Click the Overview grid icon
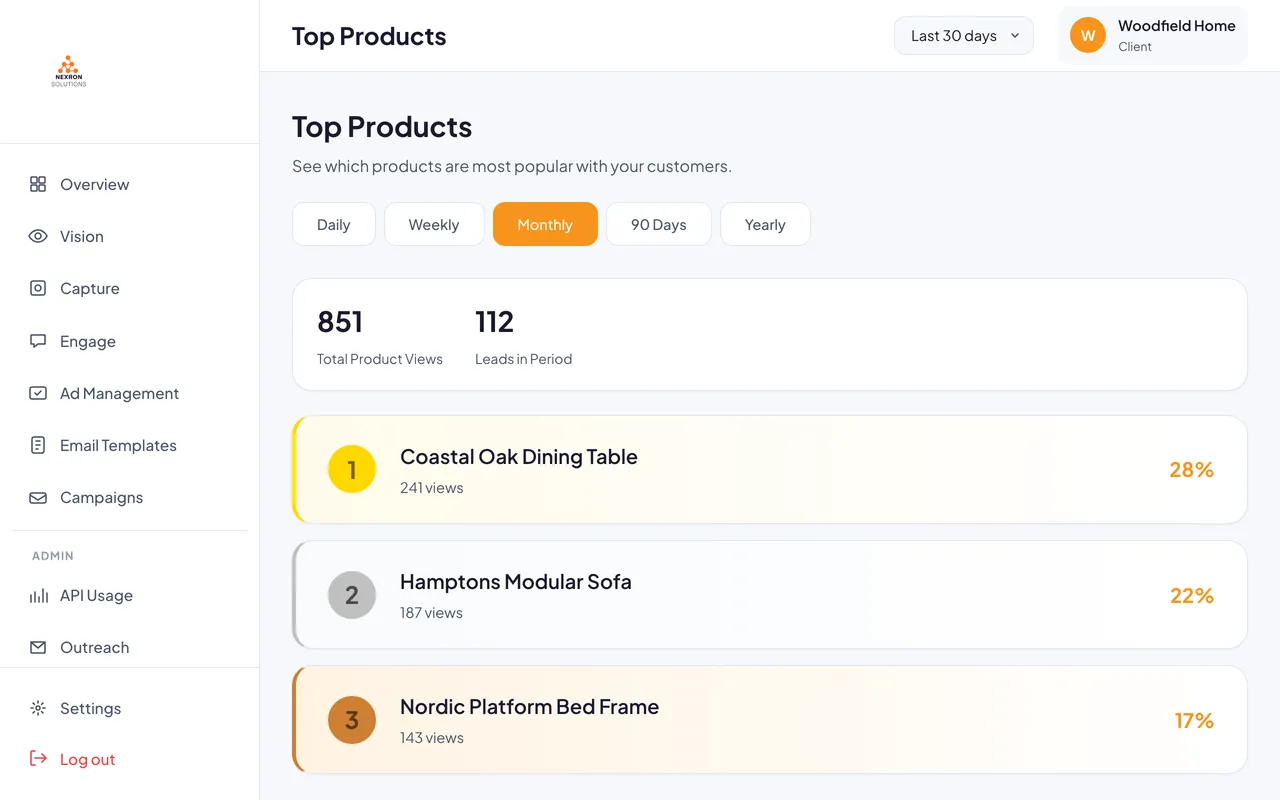The width and height of the screenshot is (1280, 800). point(38,184)
